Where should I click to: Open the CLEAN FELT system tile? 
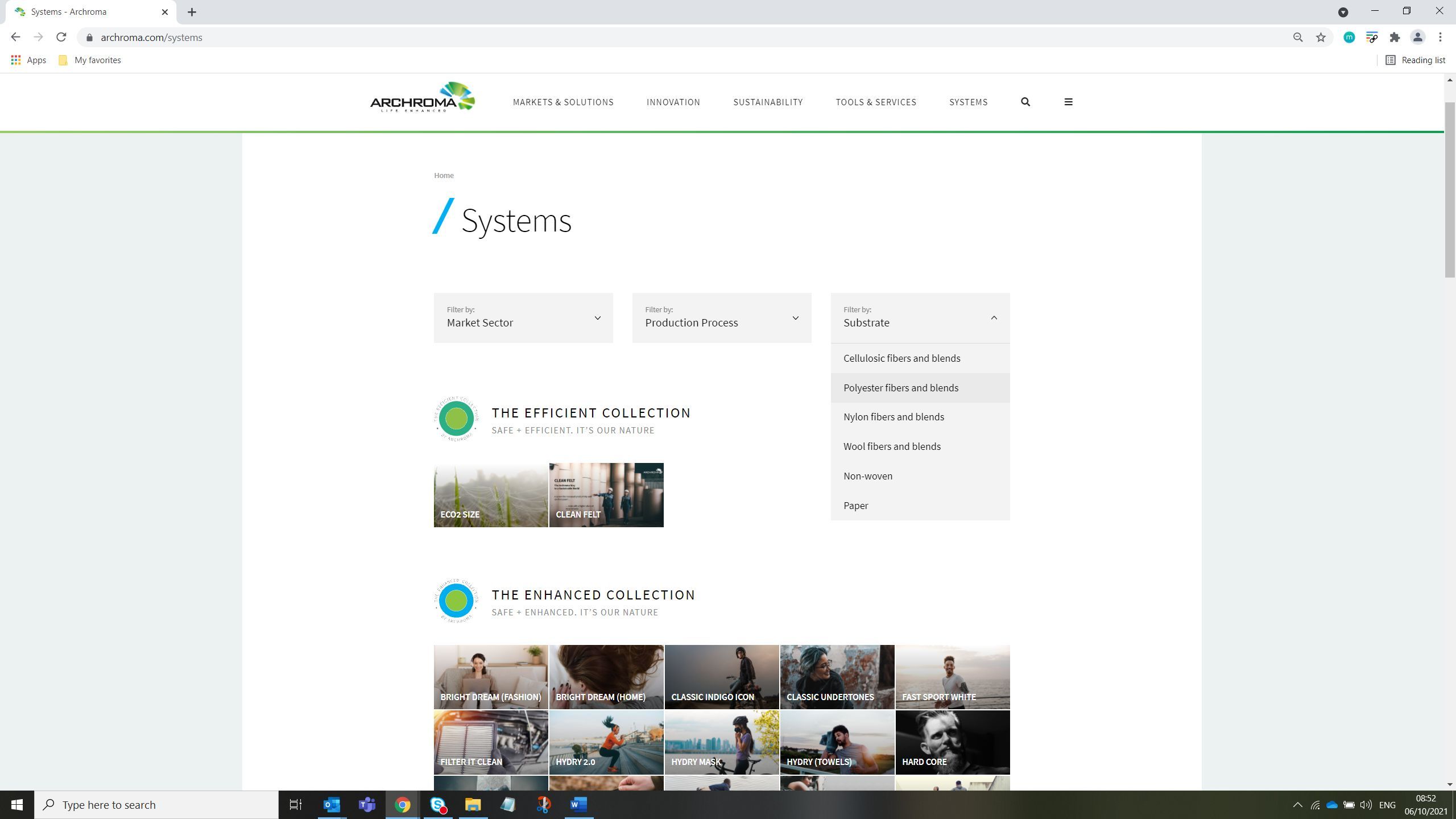coord(606,495)
